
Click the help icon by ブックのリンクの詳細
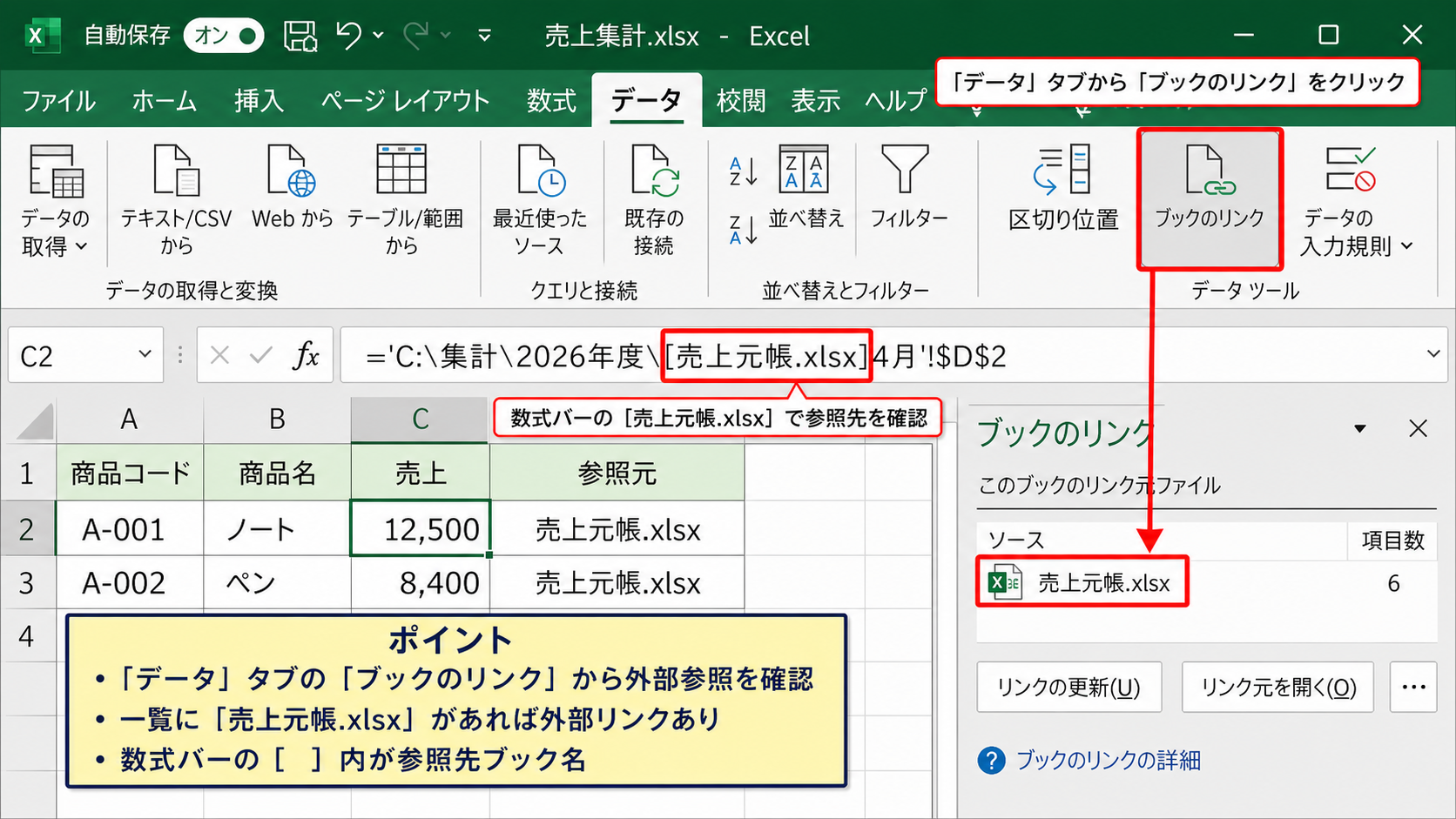point(991,761)
